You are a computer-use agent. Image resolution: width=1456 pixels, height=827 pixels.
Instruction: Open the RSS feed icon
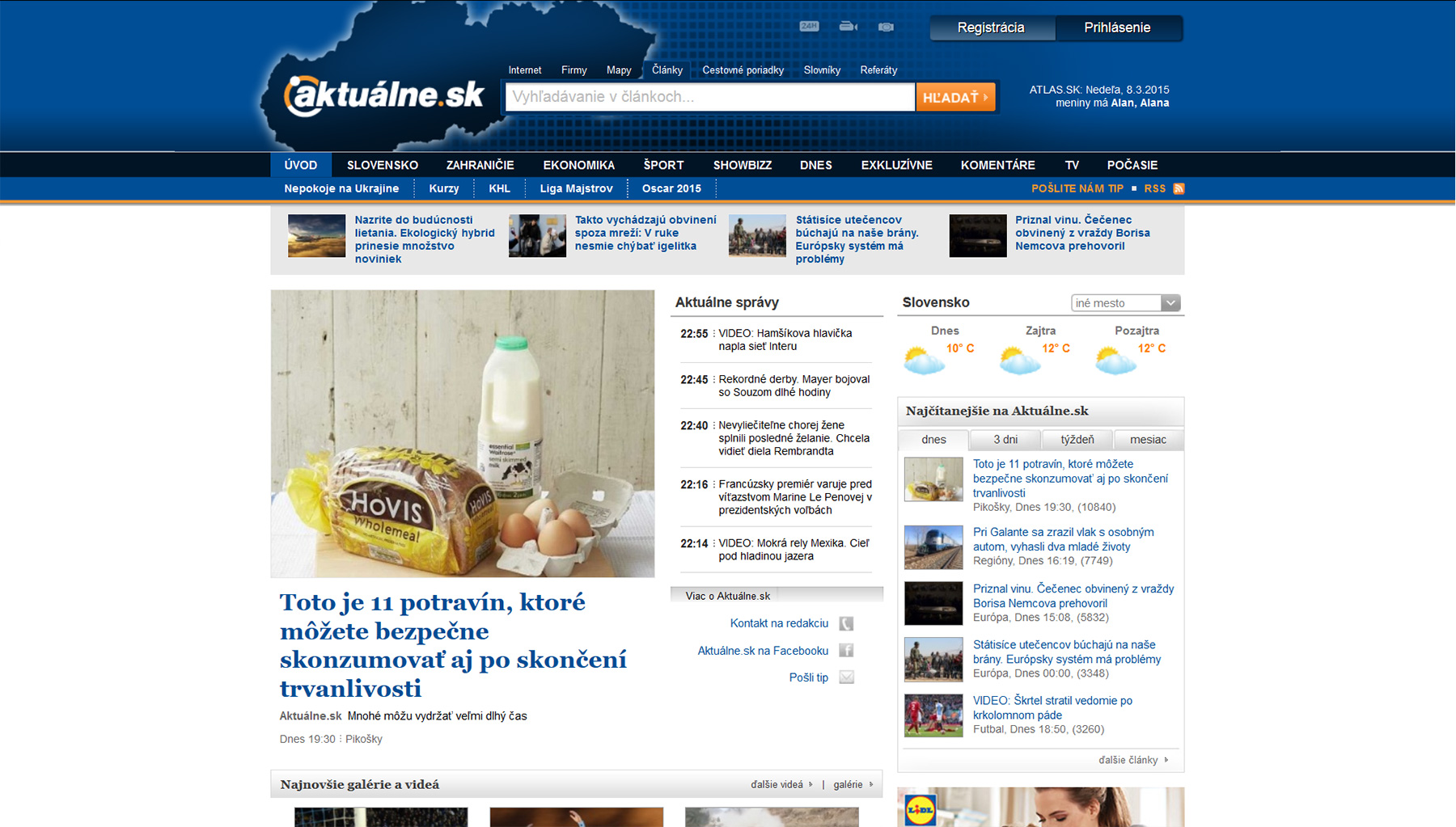click(x=1179, y=188)
